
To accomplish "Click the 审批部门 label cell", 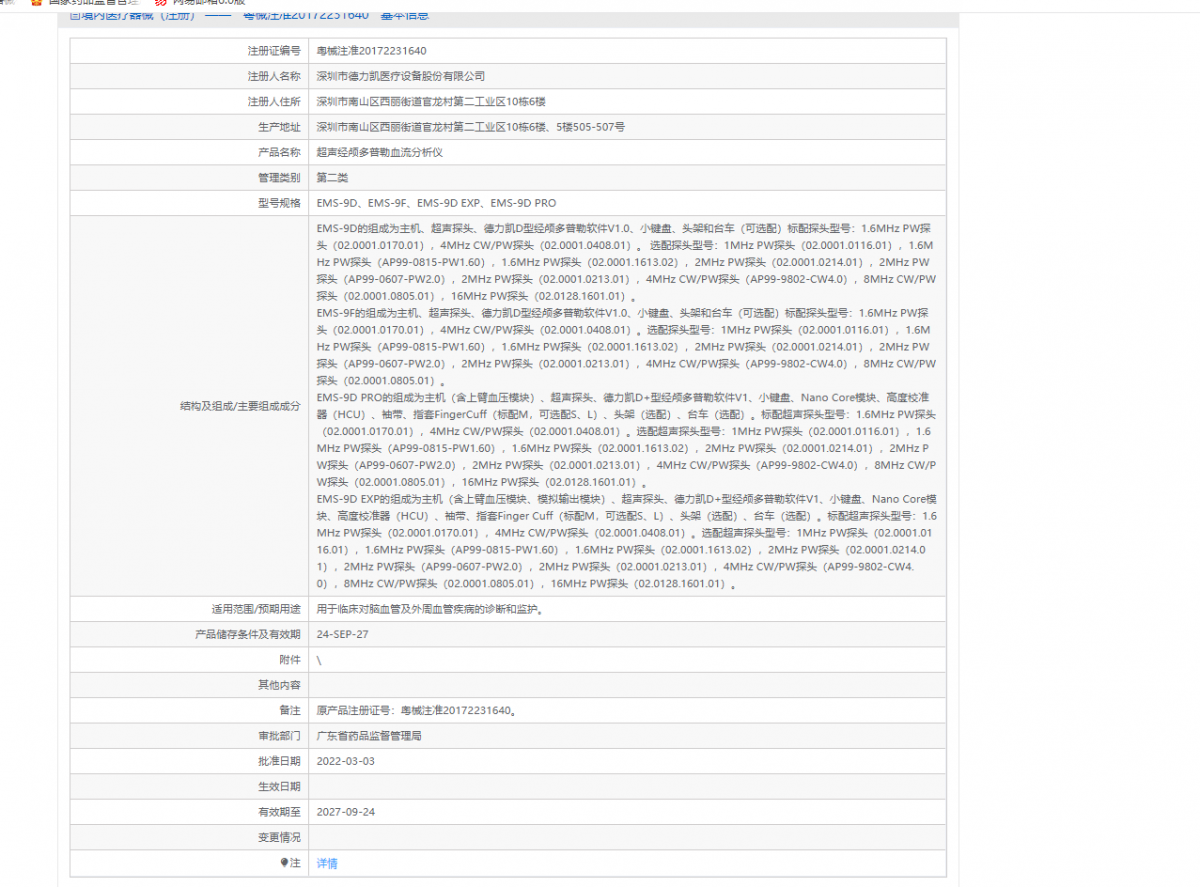I will [189, 736].
